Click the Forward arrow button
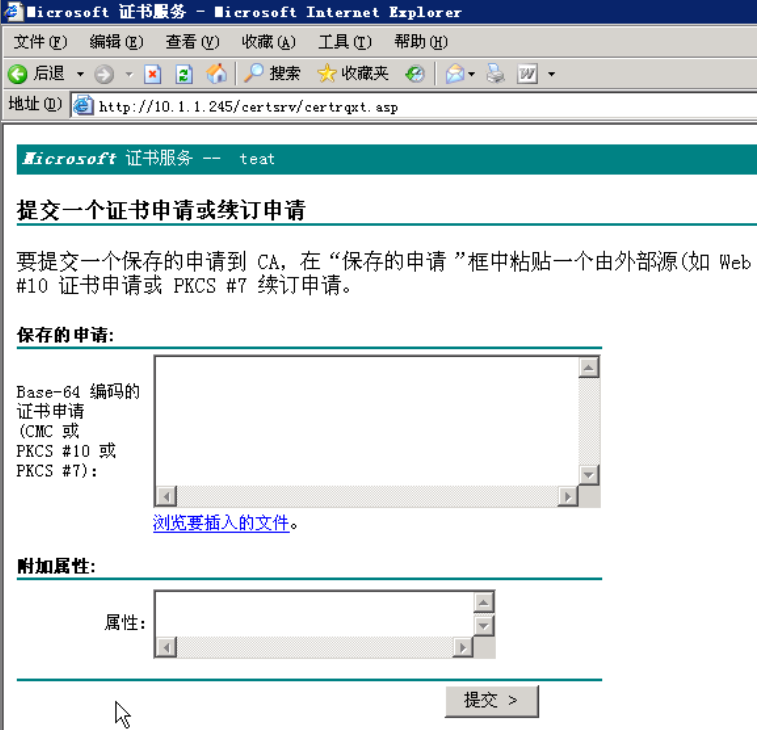The height and width of the screenshot is (730, 757). point(104,74)
